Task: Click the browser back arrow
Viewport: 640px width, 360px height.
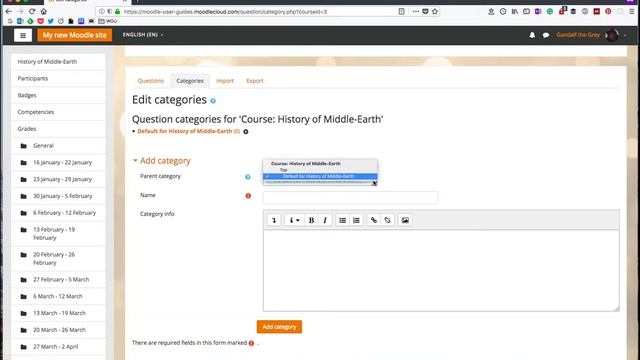Action: [x=9, y=11]
